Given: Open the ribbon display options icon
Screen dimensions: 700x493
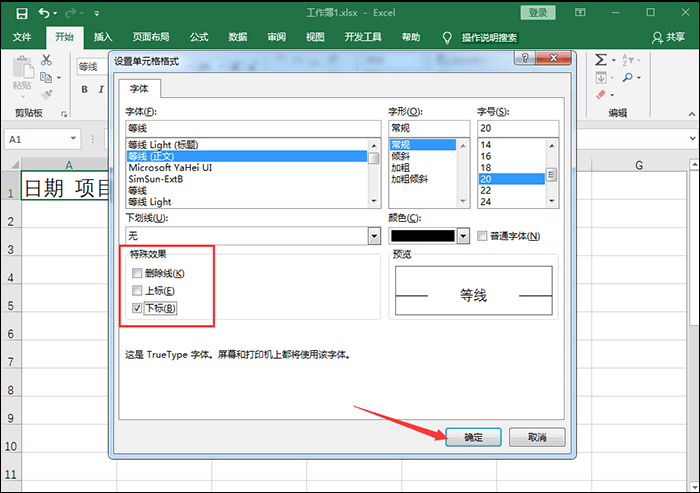Looking at the screenshot, I should (x=580, y=13).
